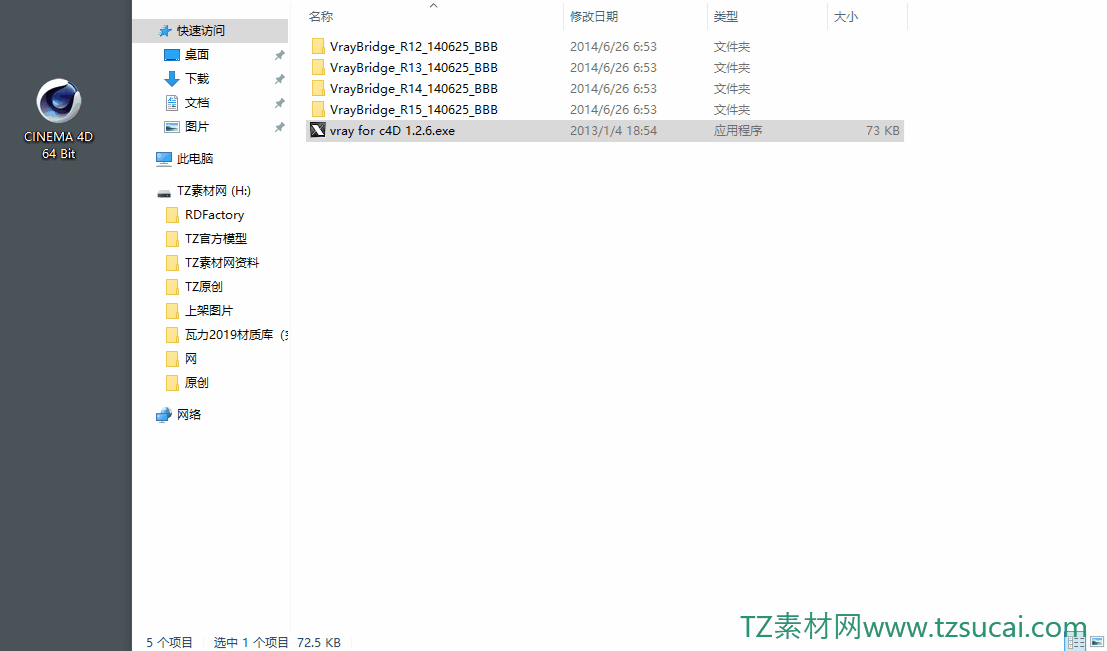
Task: Select file name VrayBridge_R13_140625_BBB
Action: (x=414, y=68)
